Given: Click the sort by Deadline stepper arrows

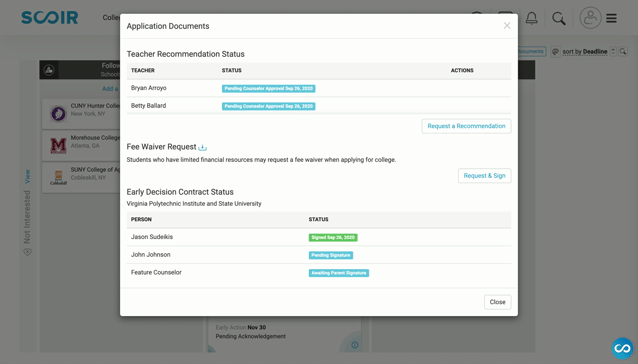Looking at the screenshot, I should pyautogui.click(x=613, y=52).
